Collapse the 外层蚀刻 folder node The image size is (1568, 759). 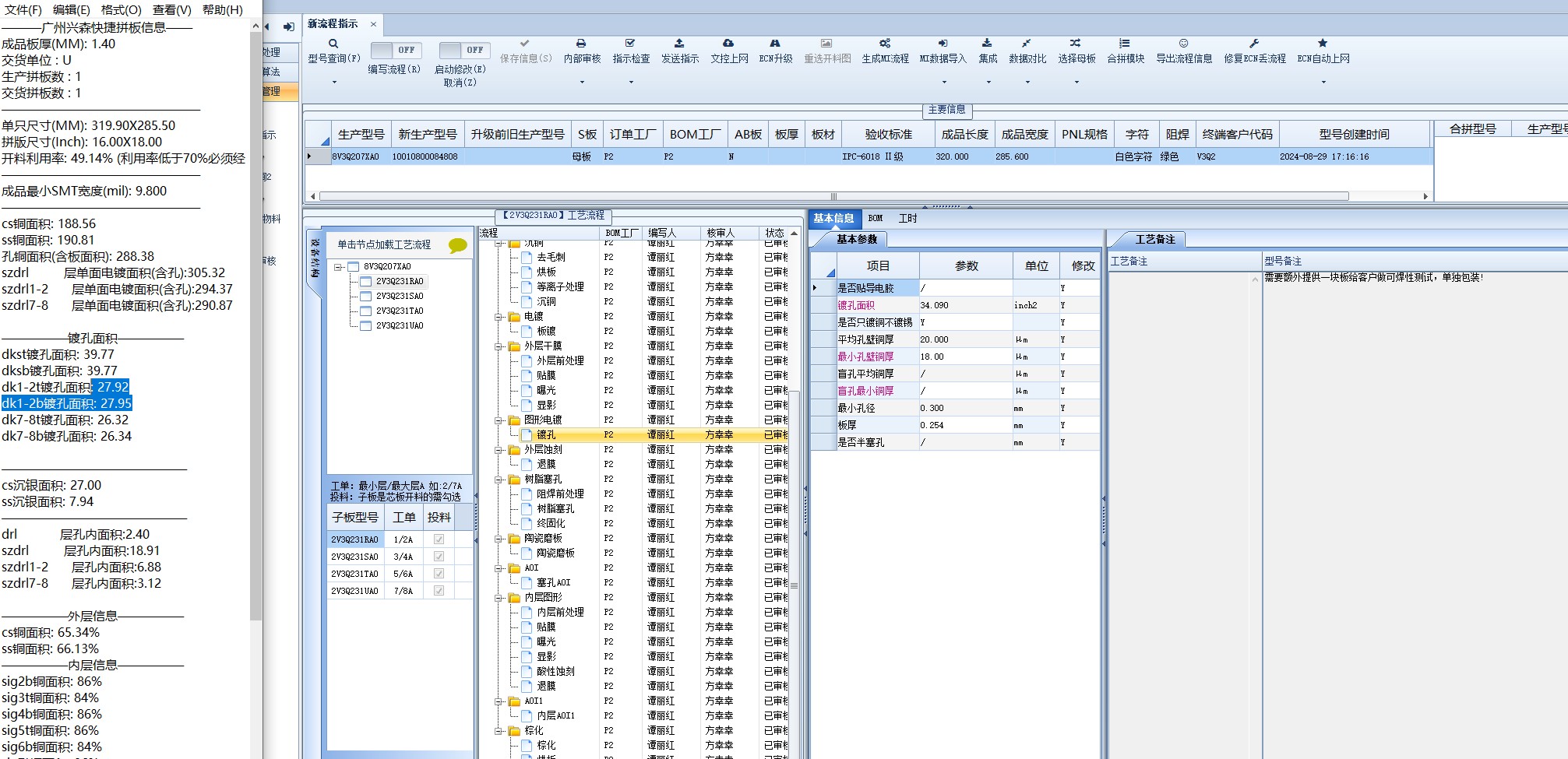[x=499, y=450]
